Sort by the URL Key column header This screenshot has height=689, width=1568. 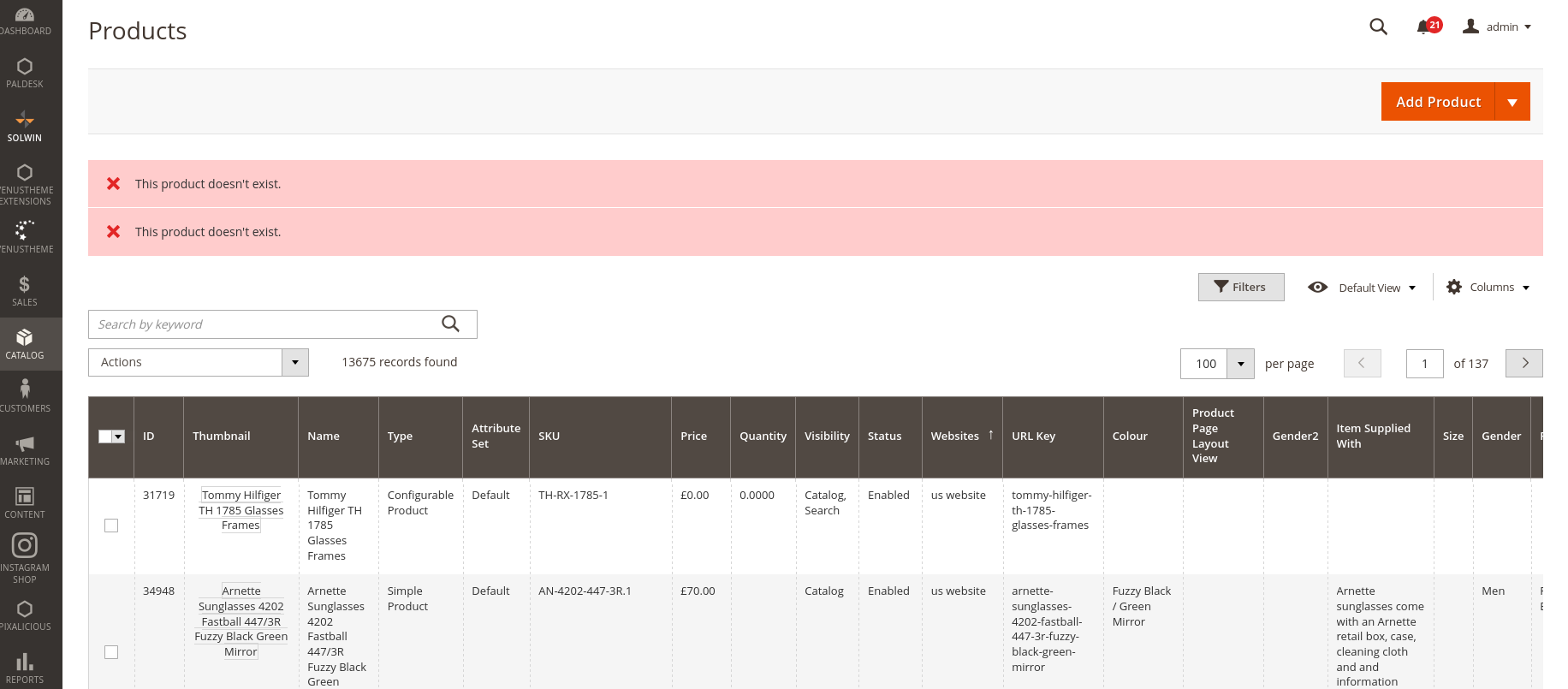pyautogui.click(x=1053, y=437)
